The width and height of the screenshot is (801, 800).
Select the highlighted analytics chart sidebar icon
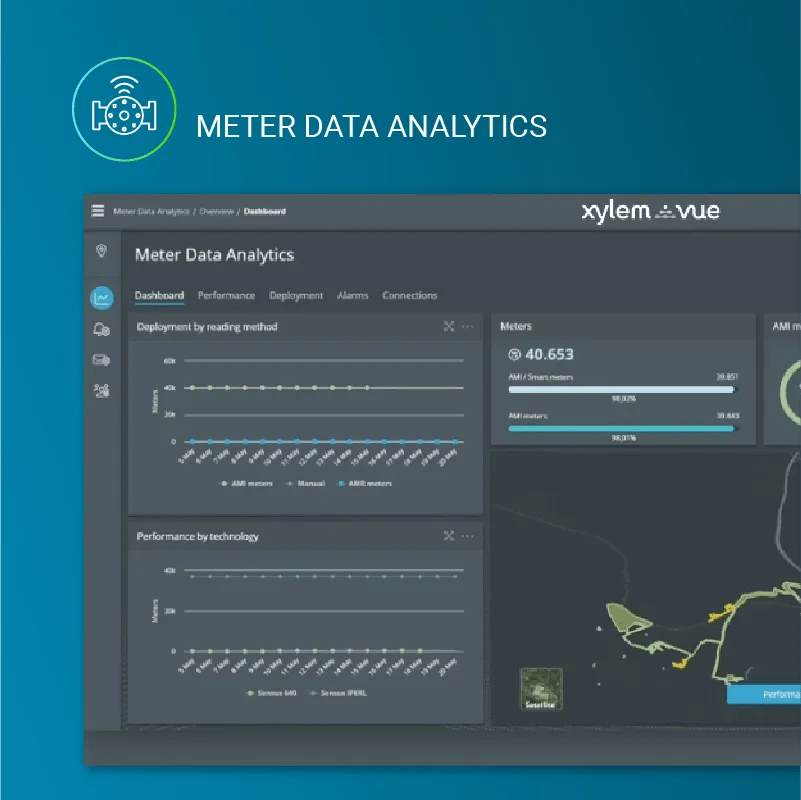[x=102, y=297]
